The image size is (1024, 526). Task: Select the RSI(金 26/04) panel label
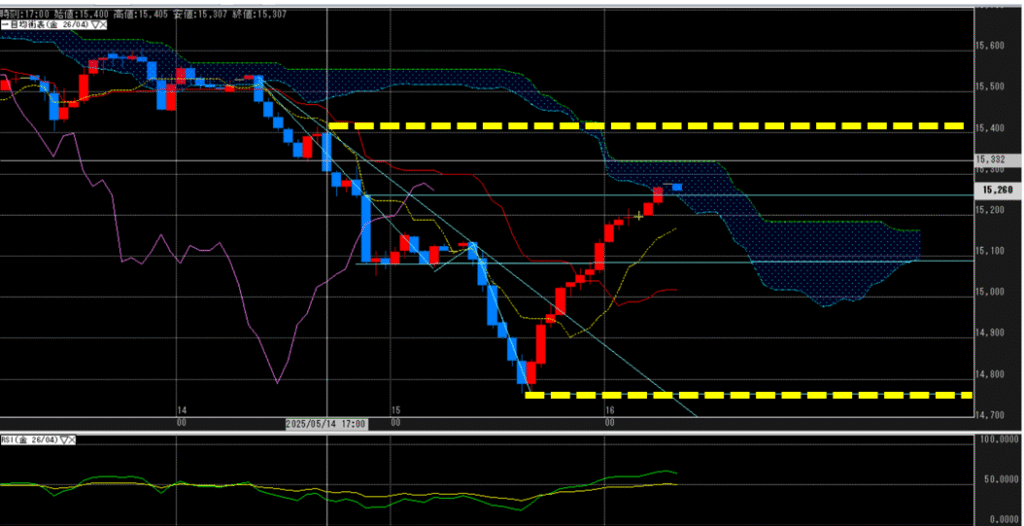(30, 440)
